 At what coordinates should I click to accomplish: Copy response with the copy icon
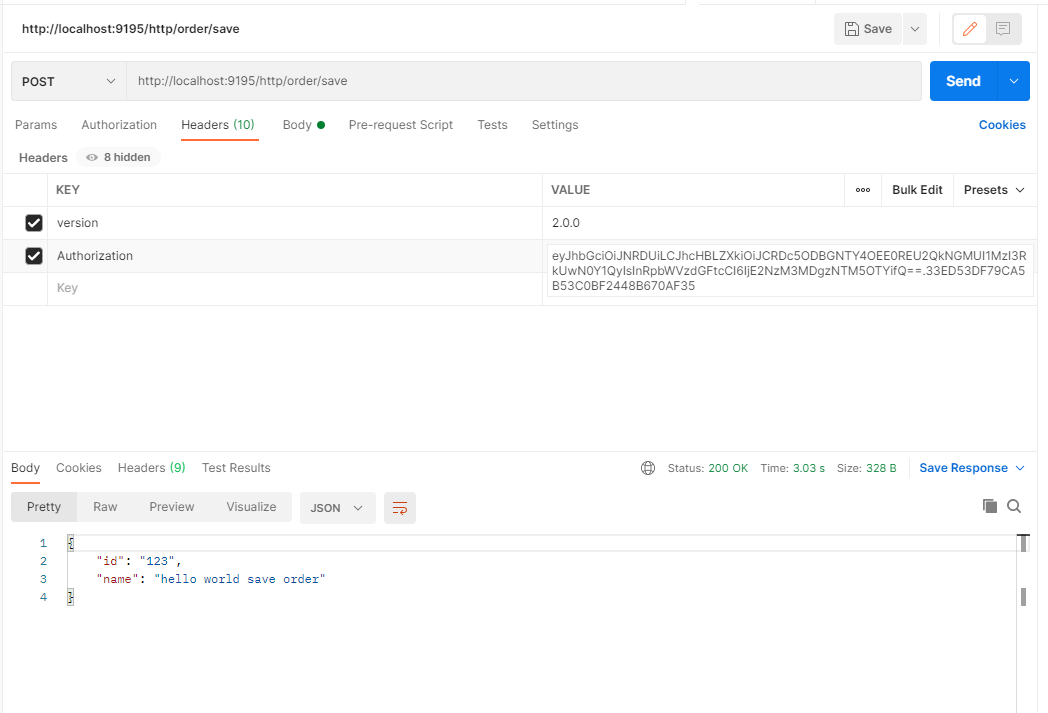click(990, 506)
